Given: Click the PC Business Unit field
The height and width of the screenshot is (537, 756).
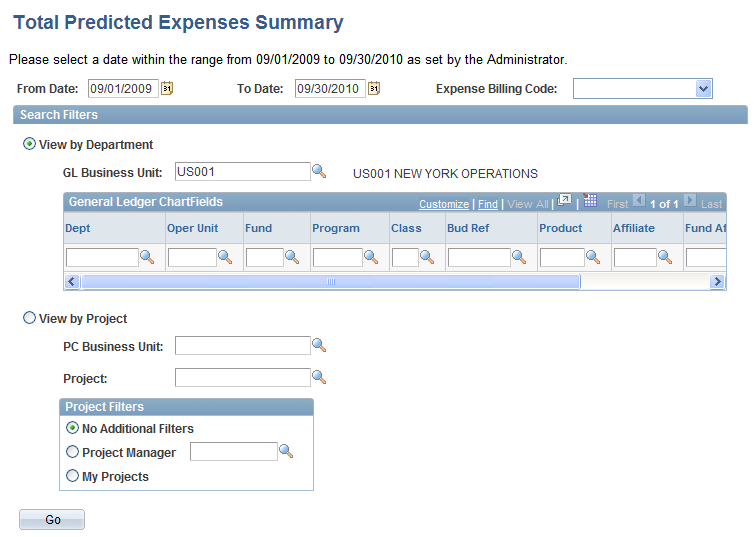Looking at the screenshot, I should [243, 346].
